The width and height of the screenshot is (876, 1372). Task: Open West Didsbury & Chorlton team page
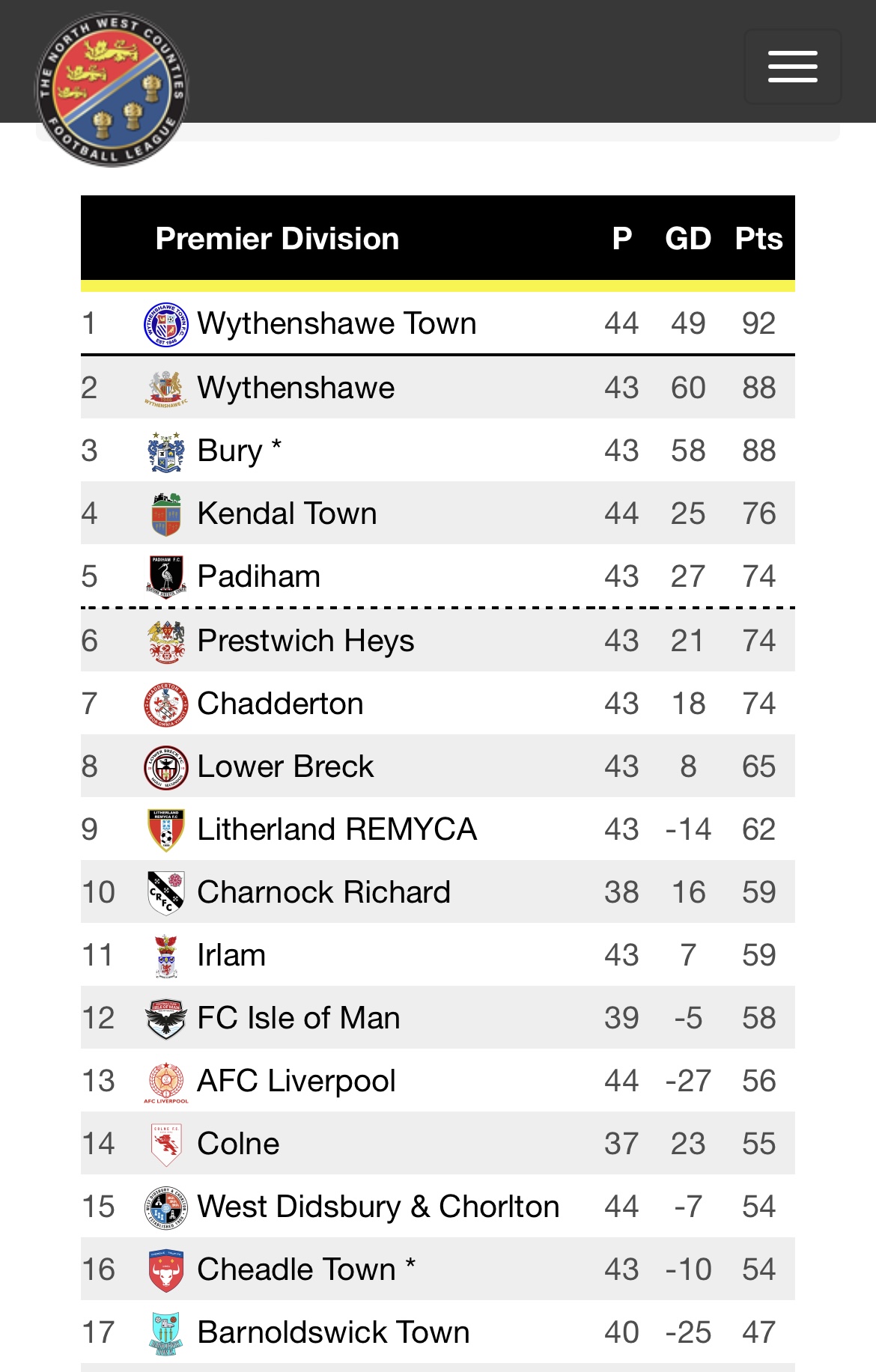coord(378,1207)
